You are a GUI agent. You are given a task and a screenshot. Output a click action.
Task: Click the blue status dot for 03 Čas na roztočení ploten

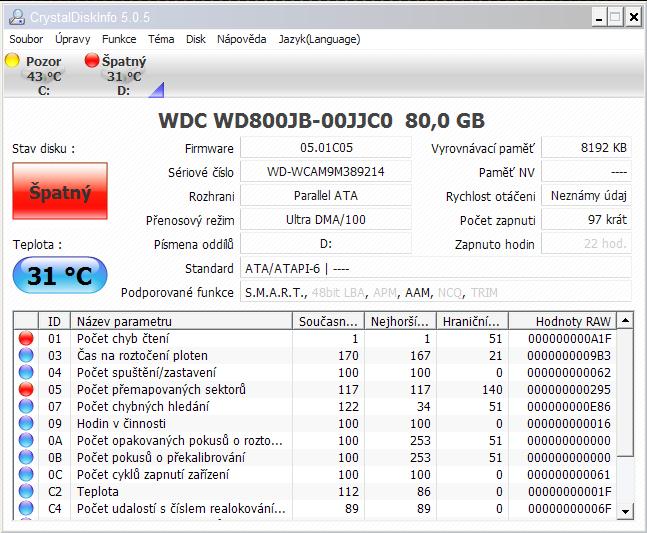[26, 355]
